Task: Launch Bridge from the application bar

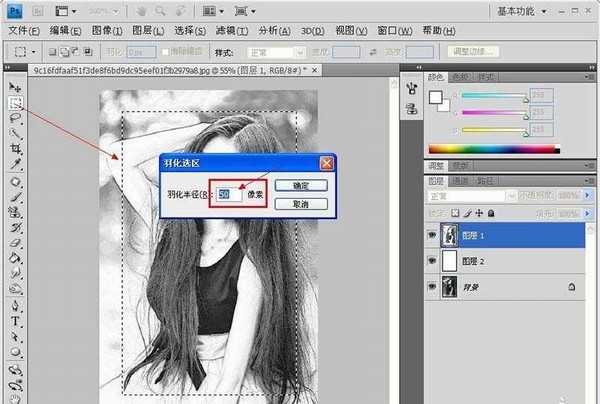Action: pos(38,11)
